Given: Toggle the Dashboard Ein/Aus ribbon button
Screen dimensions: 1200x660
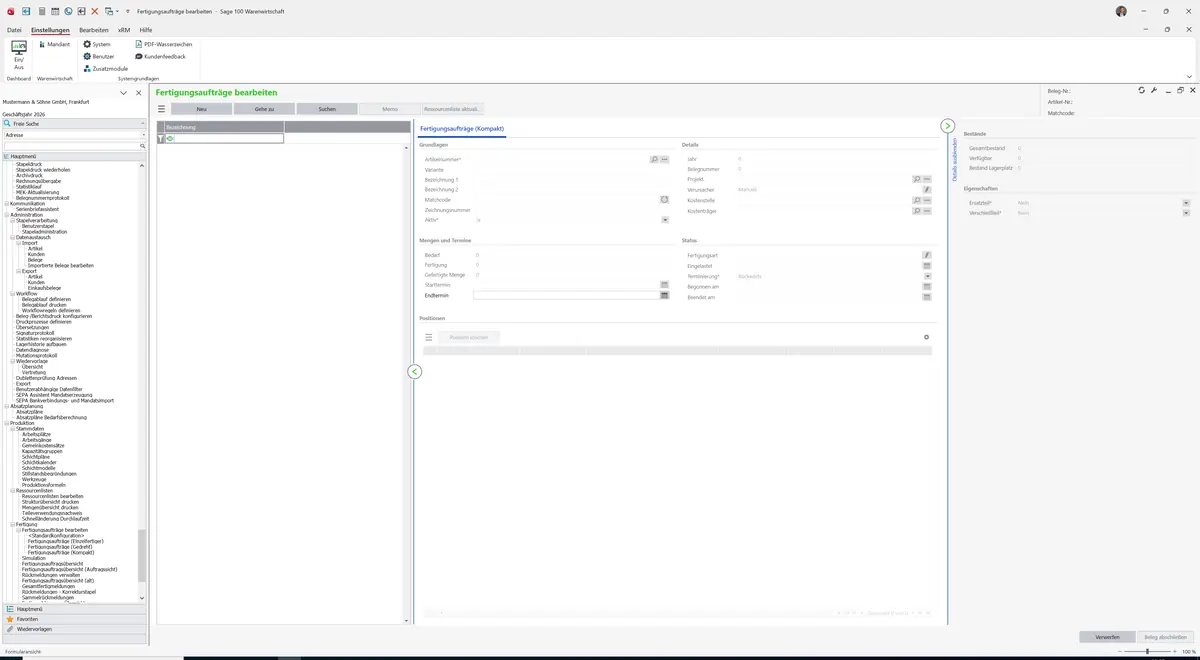Looking at the screenshot, I should tap(18, 55).
